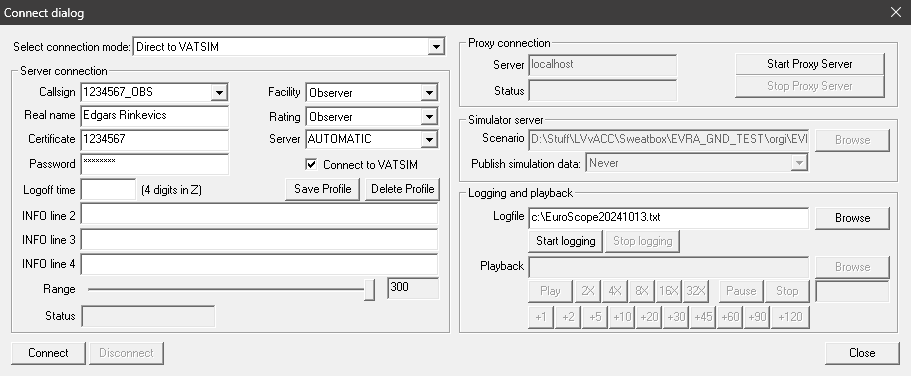This screenshot has height=376, width=911.
Task: Click the Play playback button
Action: 550,291
